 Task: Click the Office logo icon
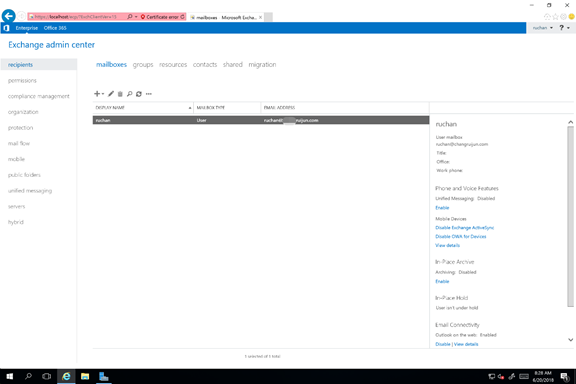(x=6, y=28)
